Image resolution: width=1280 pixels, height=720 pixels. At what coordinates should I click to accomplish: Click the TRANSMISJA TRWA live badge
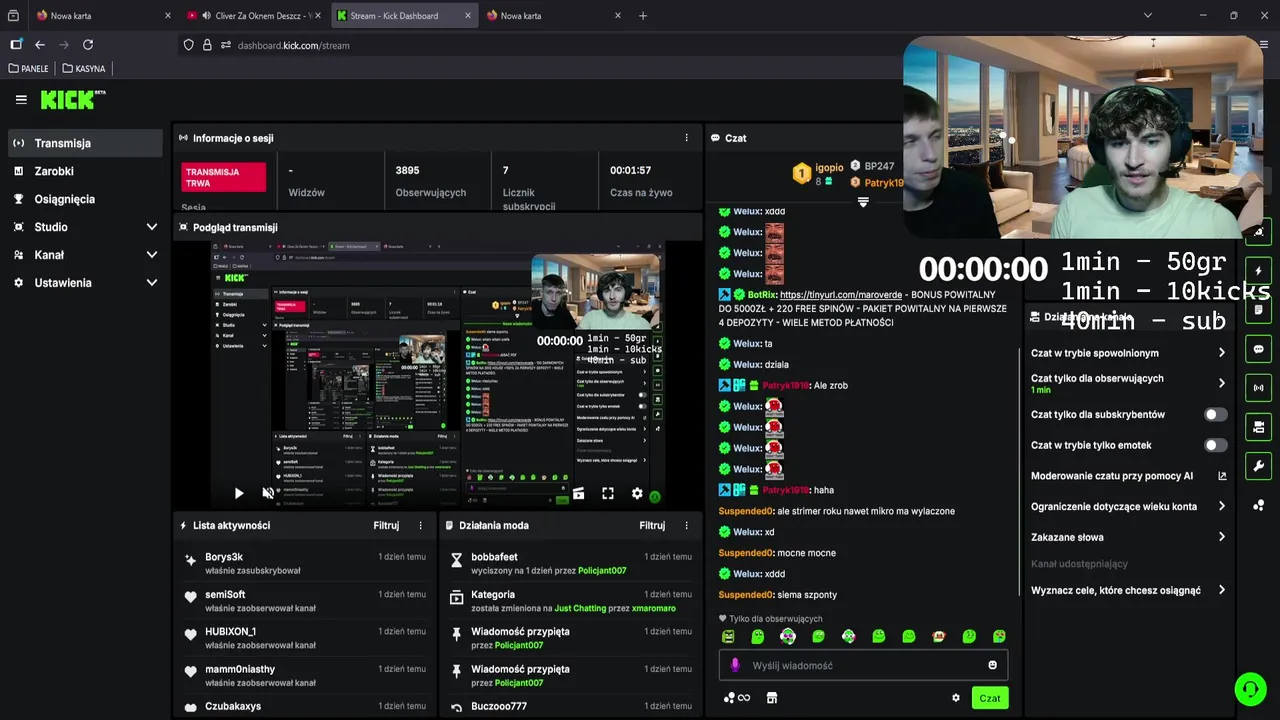click(224, 177)
